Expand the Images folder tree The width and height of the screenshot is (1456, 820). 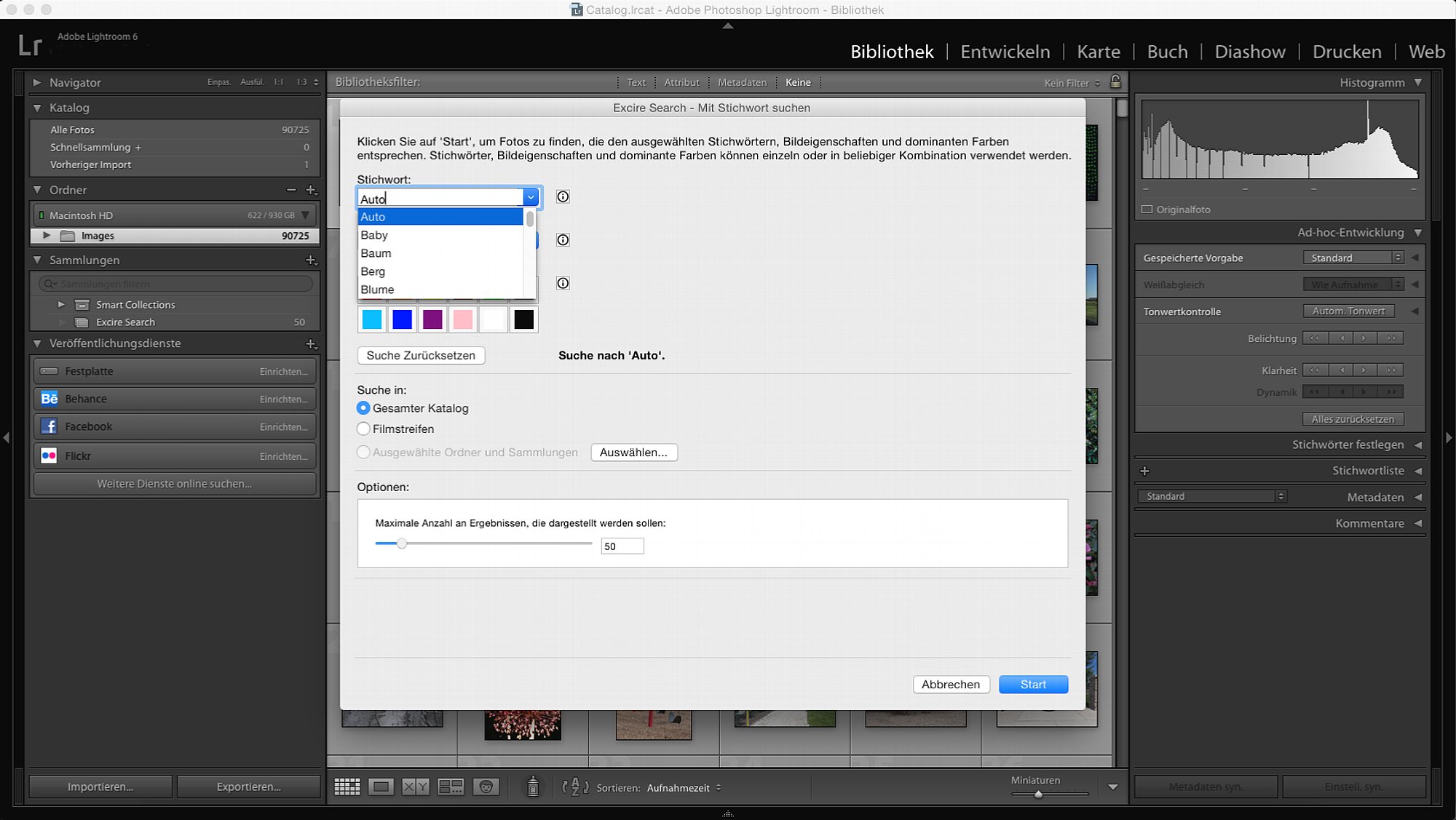(x=47, y=235)
